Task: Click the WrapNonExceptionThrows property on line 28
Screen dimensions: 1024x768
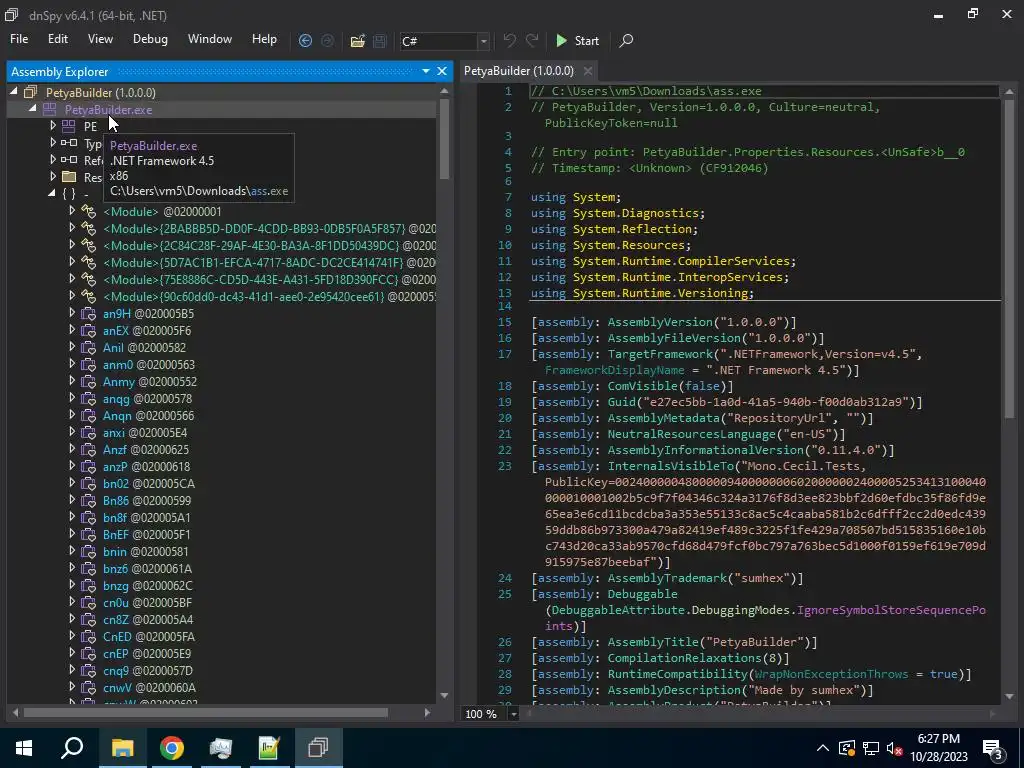Action: (x=831, y=674)
